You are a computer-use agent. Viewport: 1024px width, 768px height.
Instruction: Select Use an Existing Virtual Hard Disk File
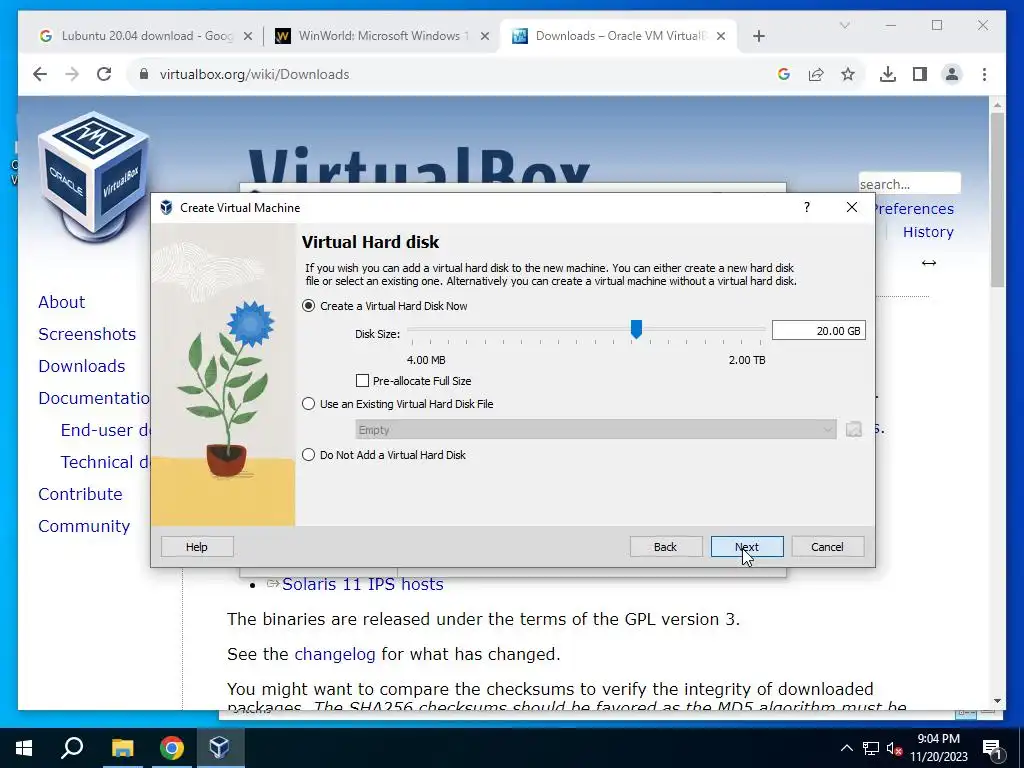click(x=398, y=404)
